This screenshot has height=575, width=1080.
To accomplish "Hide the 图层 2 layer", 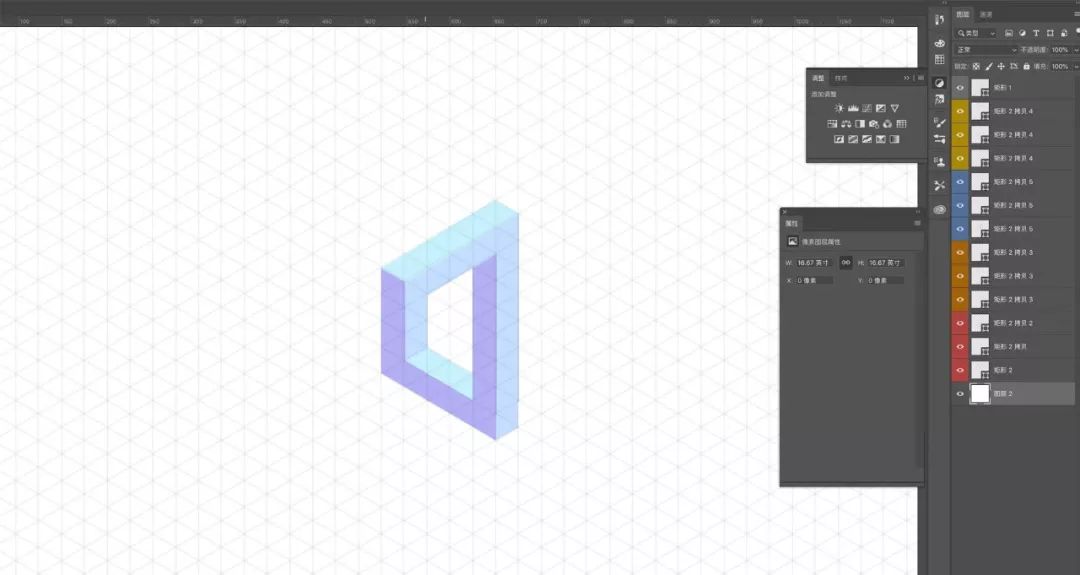I will (x=960, y=394).
